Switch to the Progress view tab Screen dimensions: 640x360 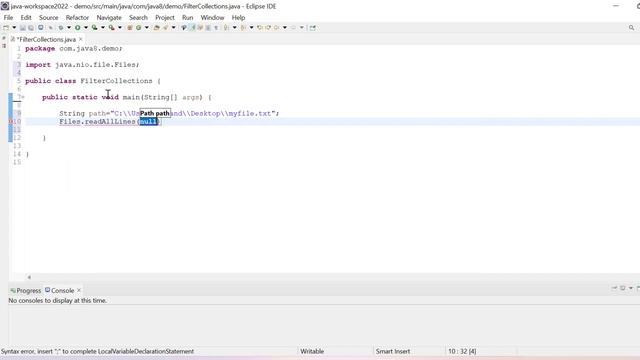coord(26,290)
